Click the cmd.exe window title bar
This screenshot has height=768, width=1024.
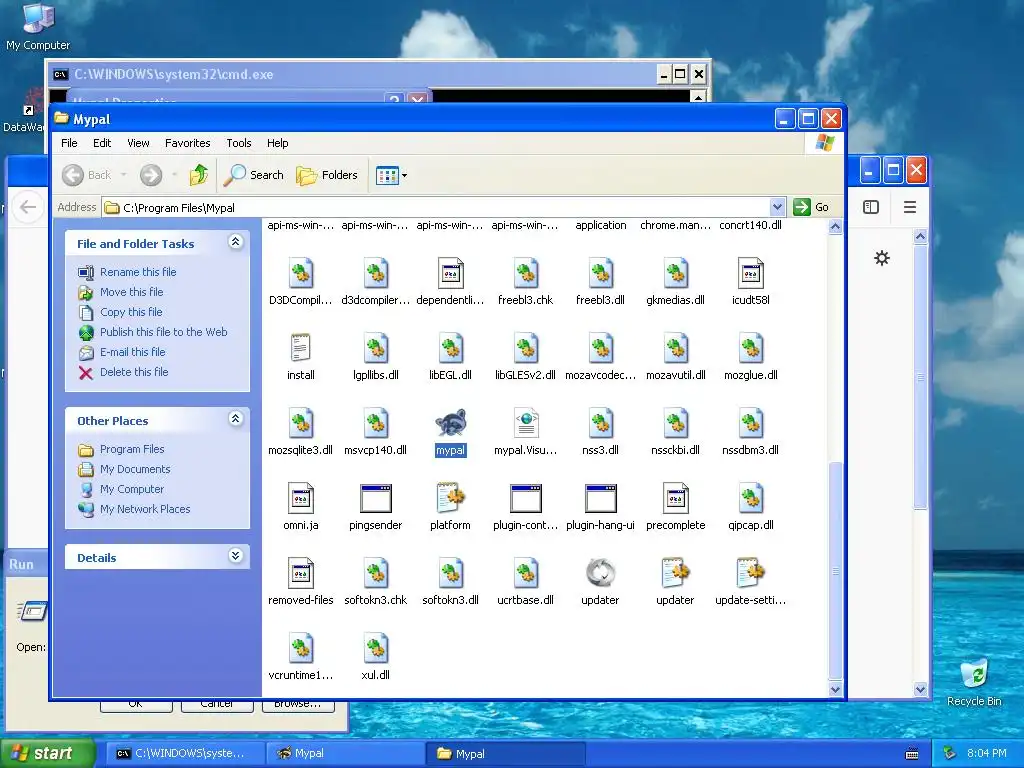[x=353, y=74]
